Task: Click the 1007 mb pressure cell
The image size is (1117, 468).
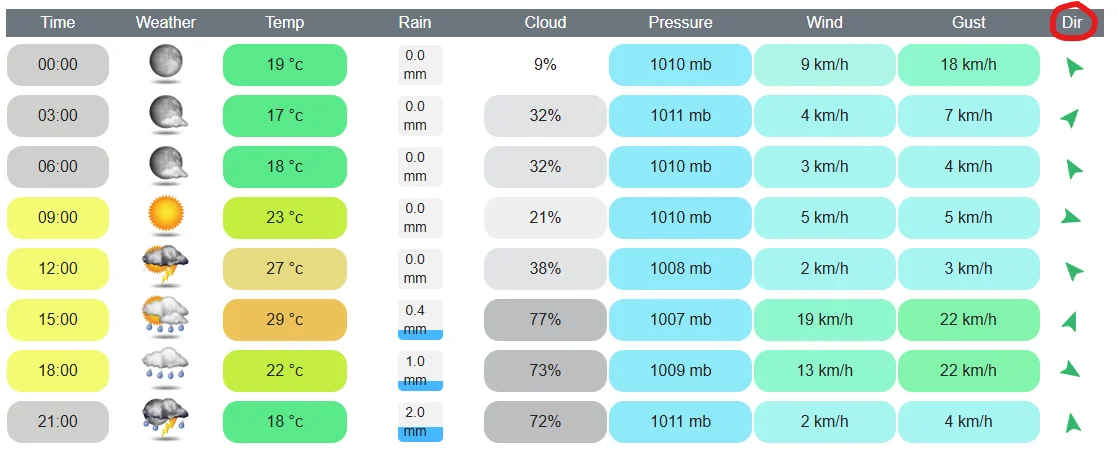Action: tap(680, 320)
